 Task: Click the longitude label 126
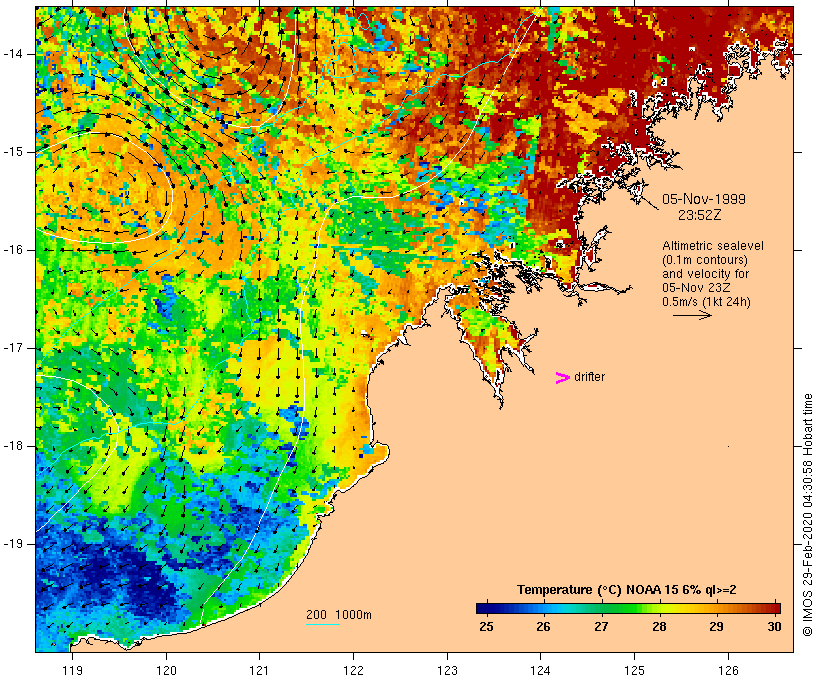(728, 670)
